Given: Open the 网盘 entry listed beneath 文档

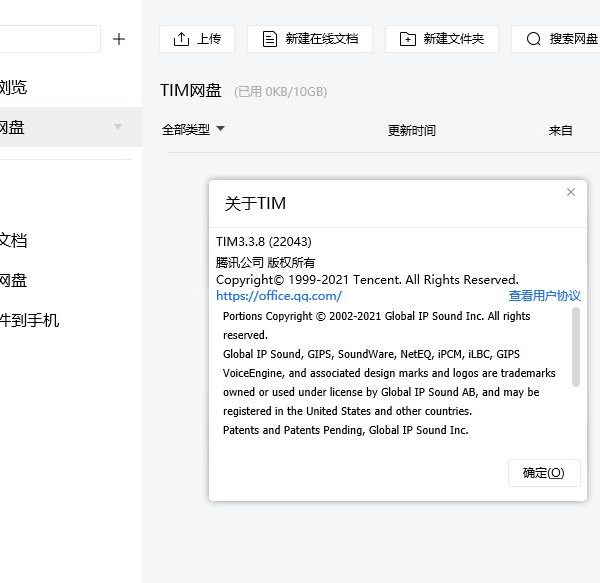Looking at the screenshot, I should coord(14,280).
